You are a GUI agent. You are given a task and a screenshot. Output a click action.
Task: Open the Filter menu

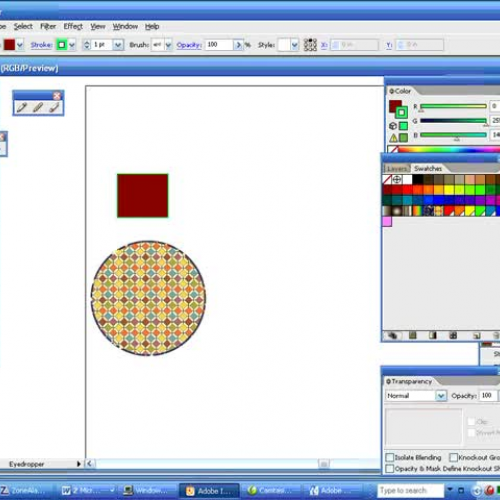pyautogui.click(x=48, y=26)
